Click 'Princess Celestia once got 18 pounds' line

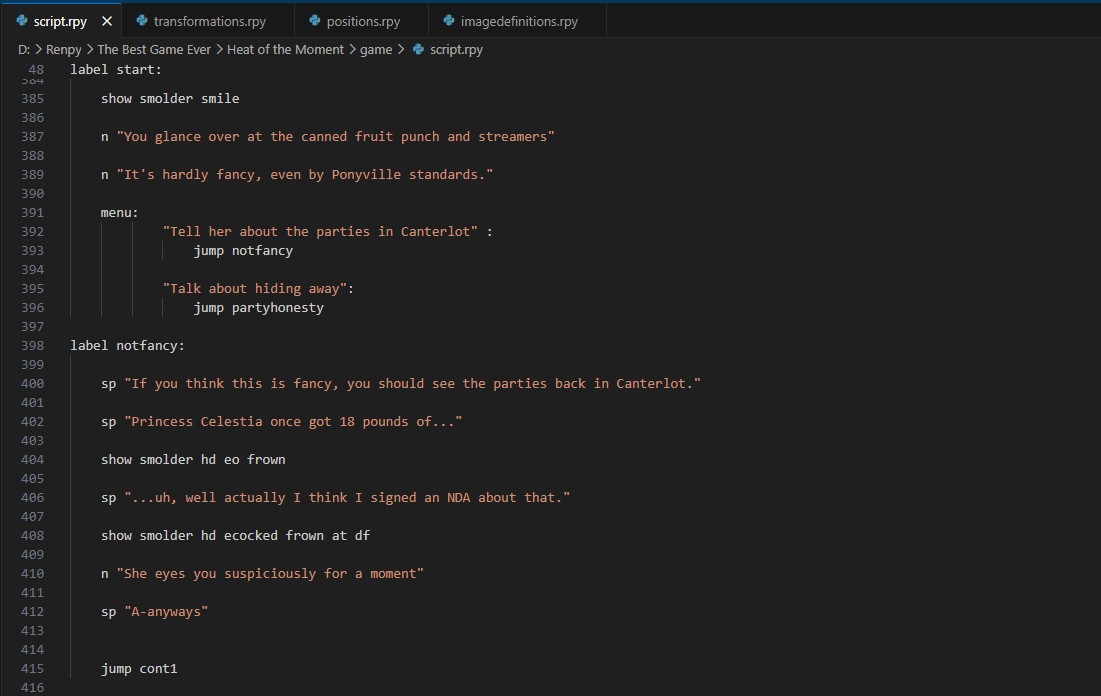click(x=281, y=421)
